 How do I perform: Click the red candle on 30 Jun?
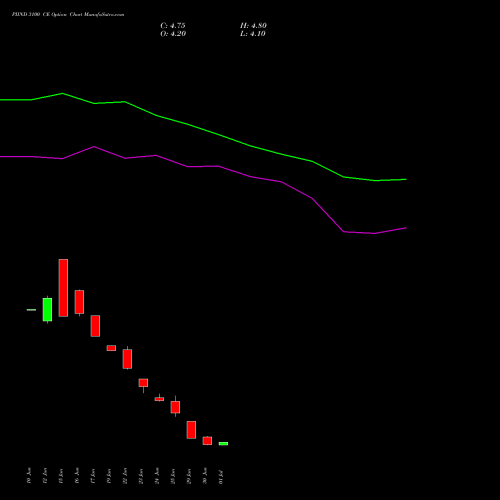(x=207, y=441)
